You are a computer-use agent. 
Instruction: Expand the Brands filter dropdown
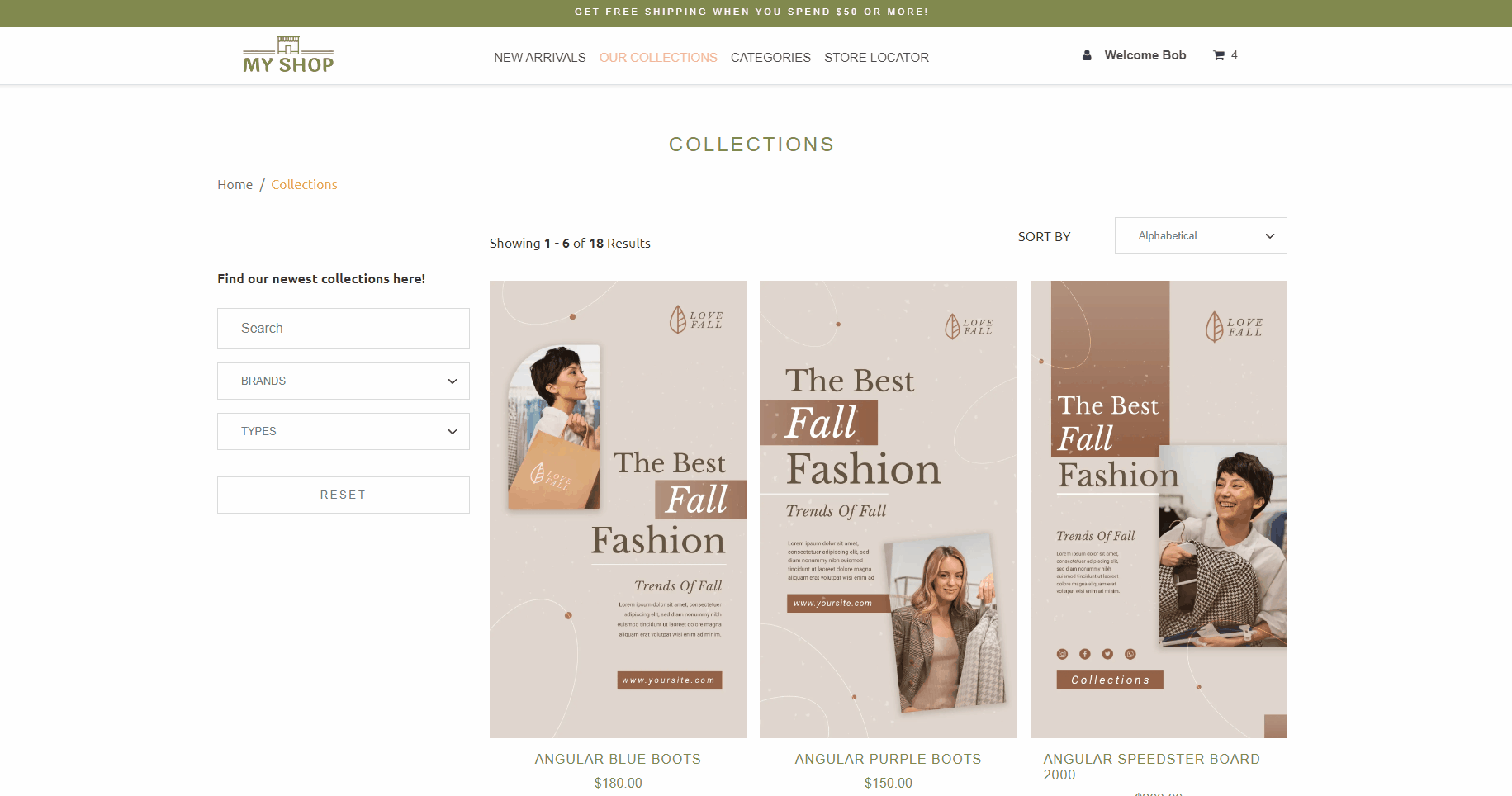344,381
